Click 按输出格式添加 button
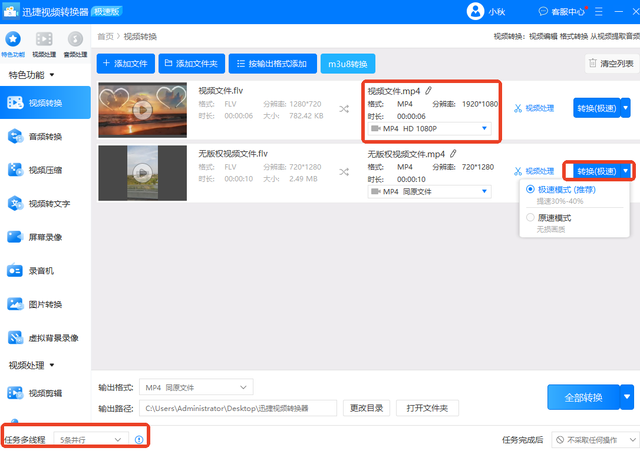This screenshot has height=451, width=640. [x=273, y=64]
